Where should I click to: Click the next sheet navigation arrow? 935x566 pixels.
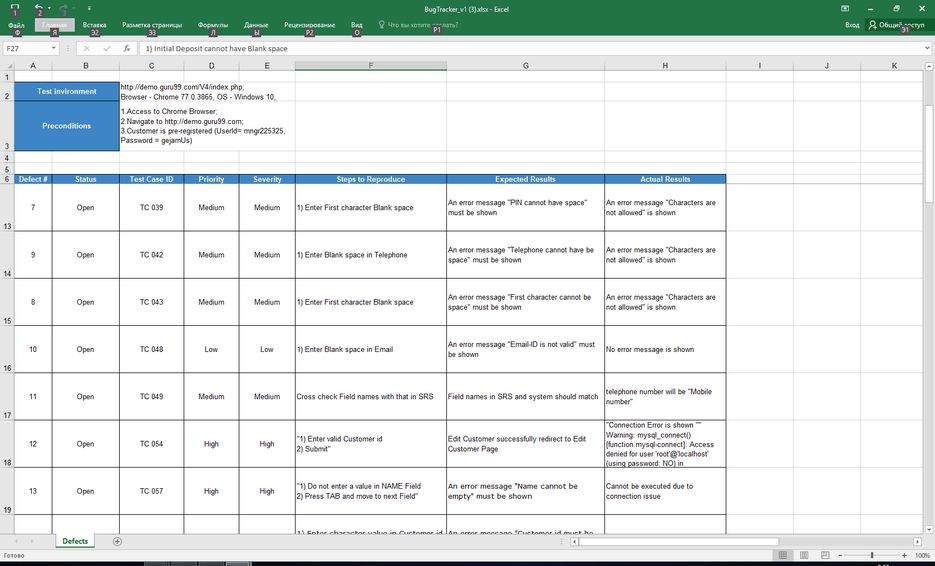(x=32, y=542)
